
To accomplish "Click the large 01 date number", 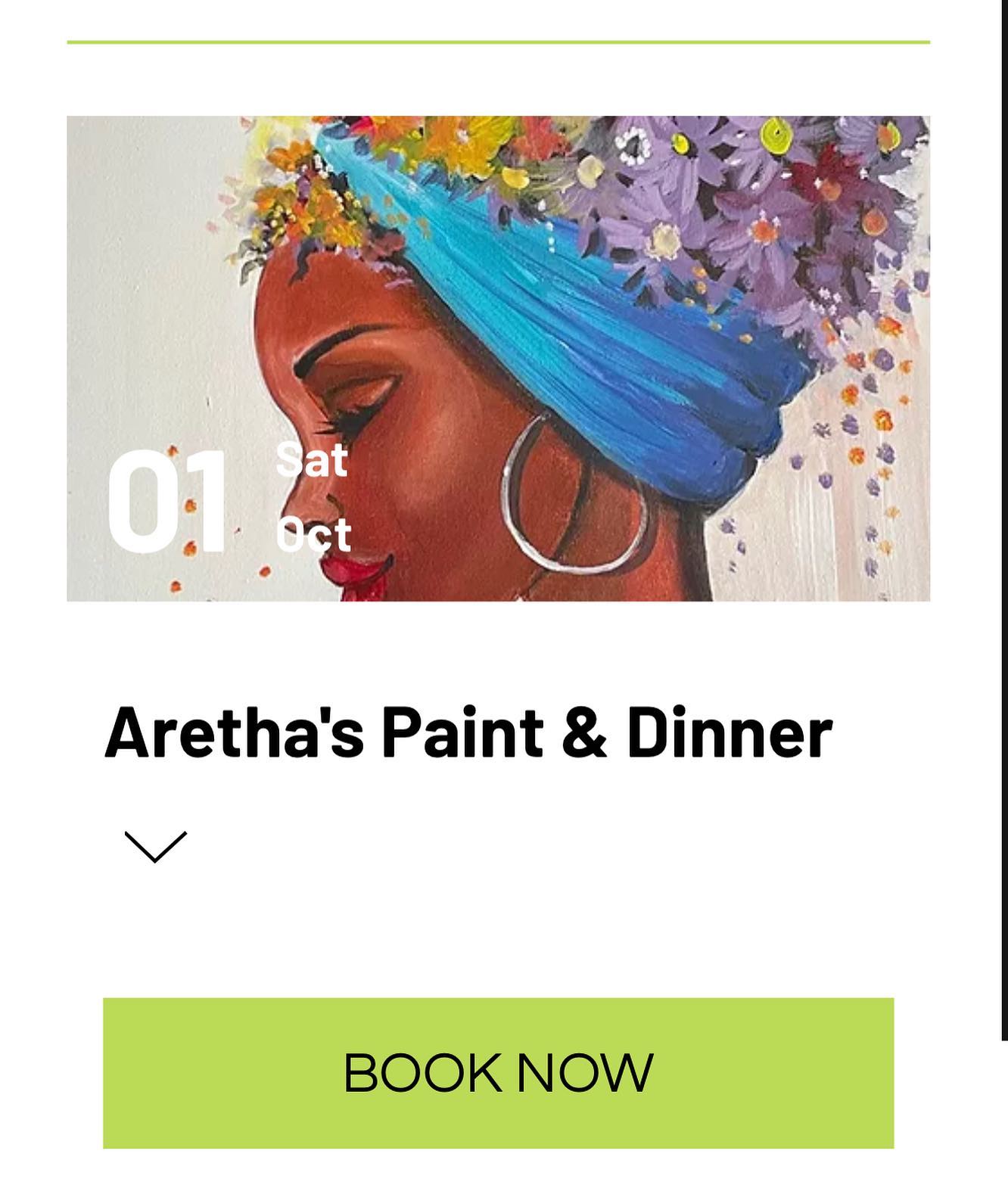I will click(167, 502).
